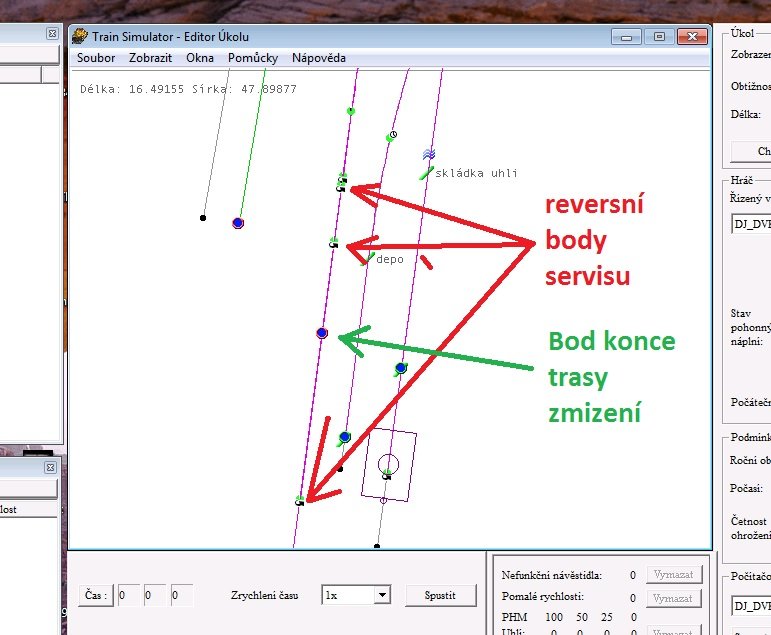Image resolution: width=771 pixels, height=635 pixels.
Task: Open the Nápověda menu
Action: [x=318, y=58]
